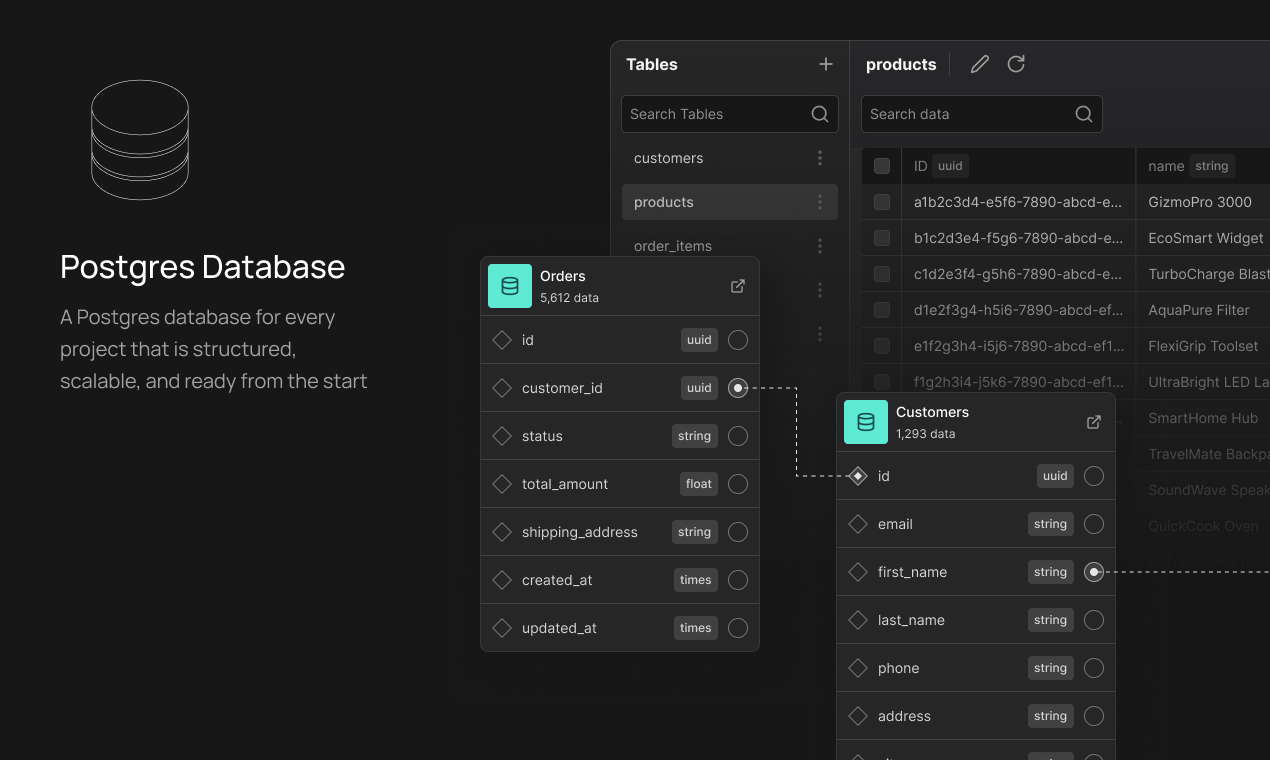Click the database icon on the Orders card
Screen dimensions: 1270x760
510,285
